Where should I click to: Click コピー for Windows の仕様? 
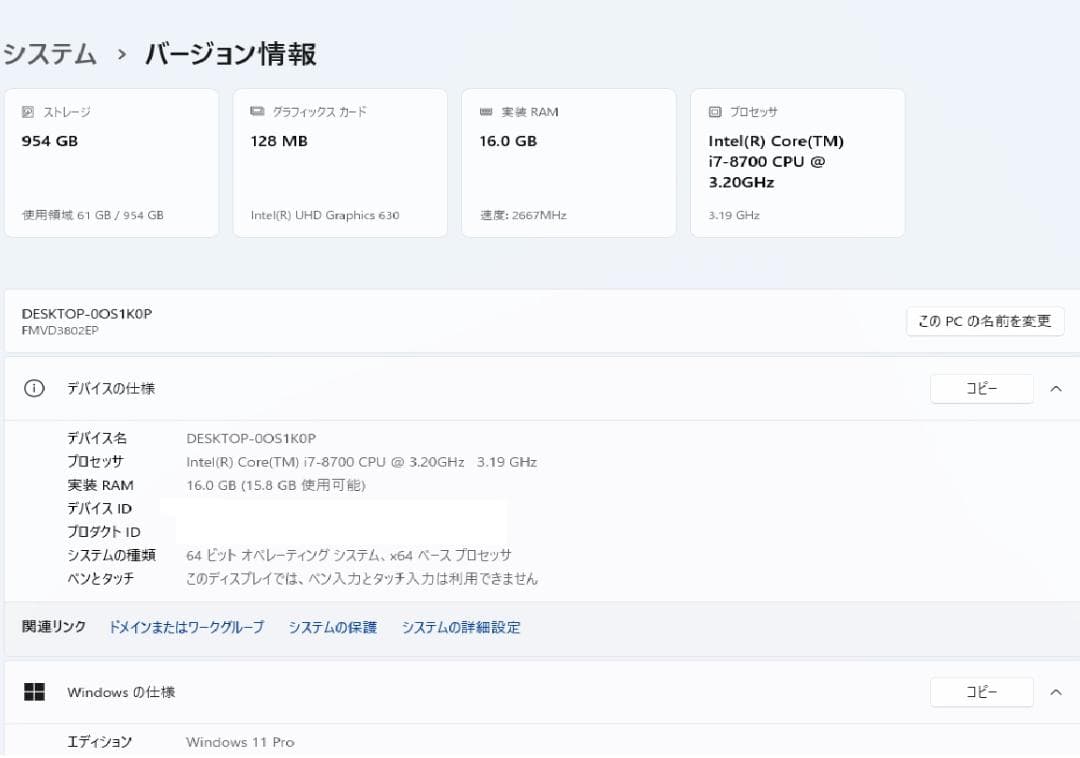click(x=981, y=691)
